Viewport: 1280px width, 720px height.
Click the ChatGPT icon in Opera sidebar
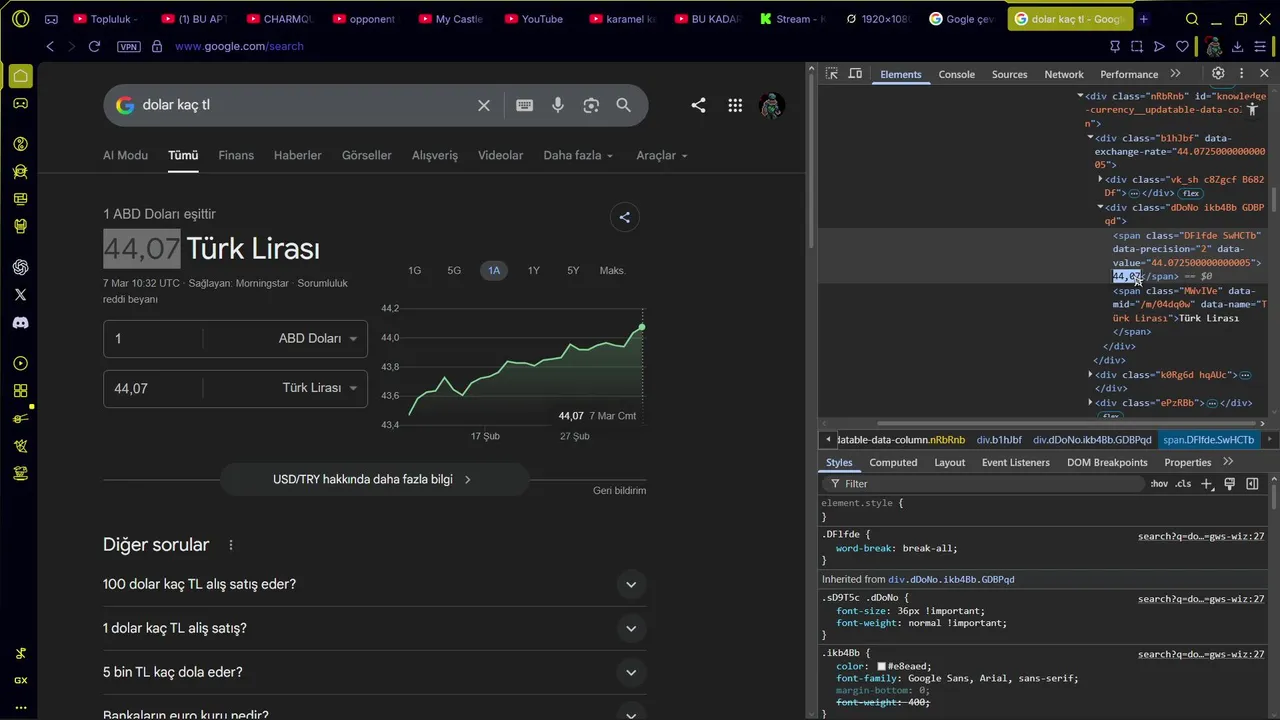point(20,267)
